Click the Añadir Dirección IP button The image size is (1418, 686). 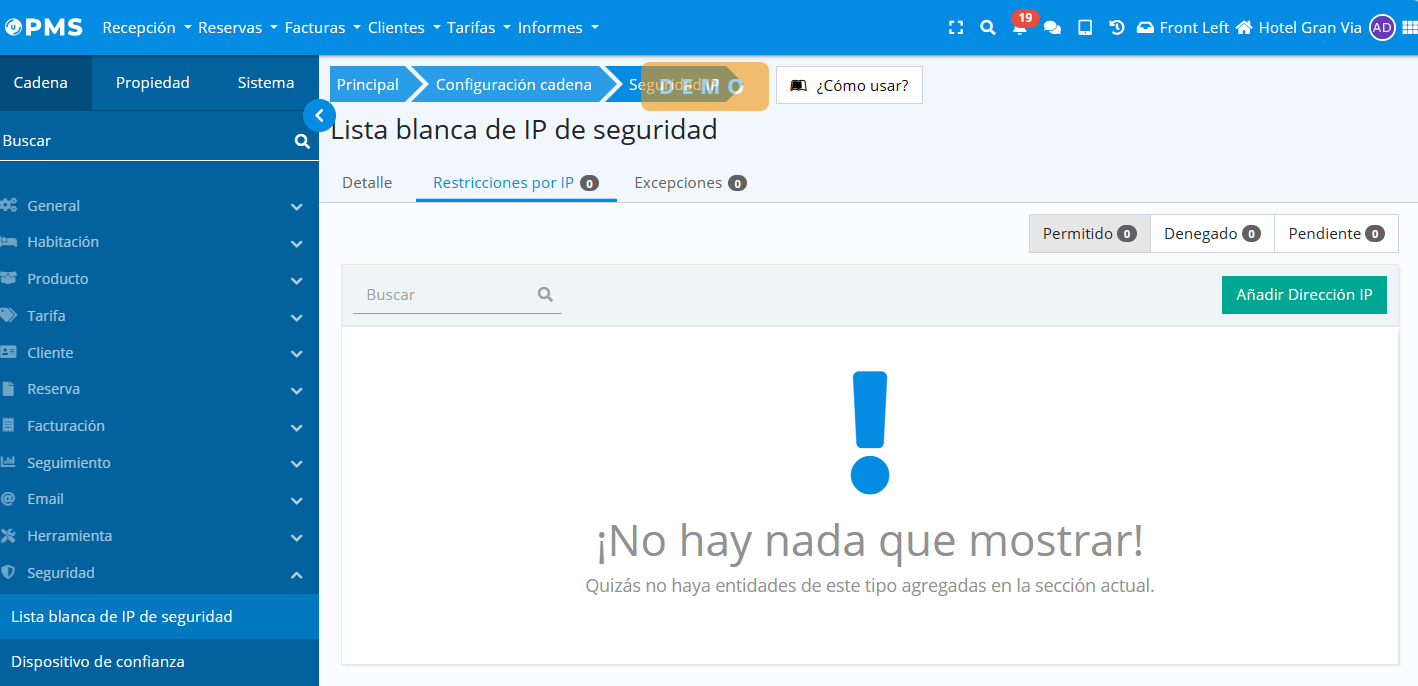click(x=1304, y=295)
